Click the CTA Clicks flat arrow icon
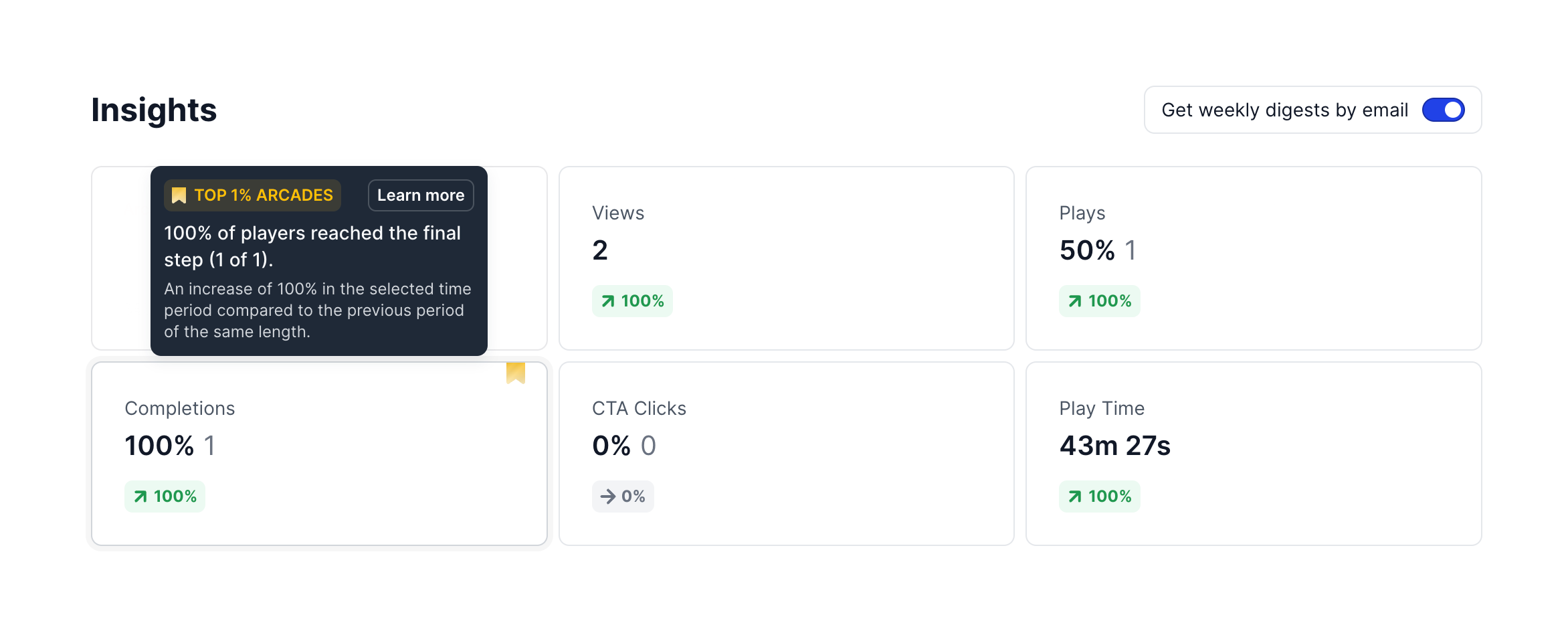 click(607, 496)
